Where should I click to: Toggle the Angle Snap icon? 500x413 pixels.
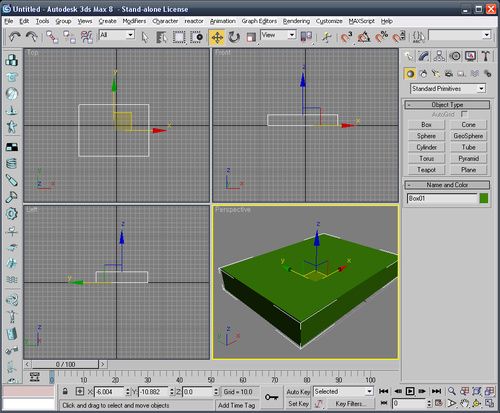[364, 37]
